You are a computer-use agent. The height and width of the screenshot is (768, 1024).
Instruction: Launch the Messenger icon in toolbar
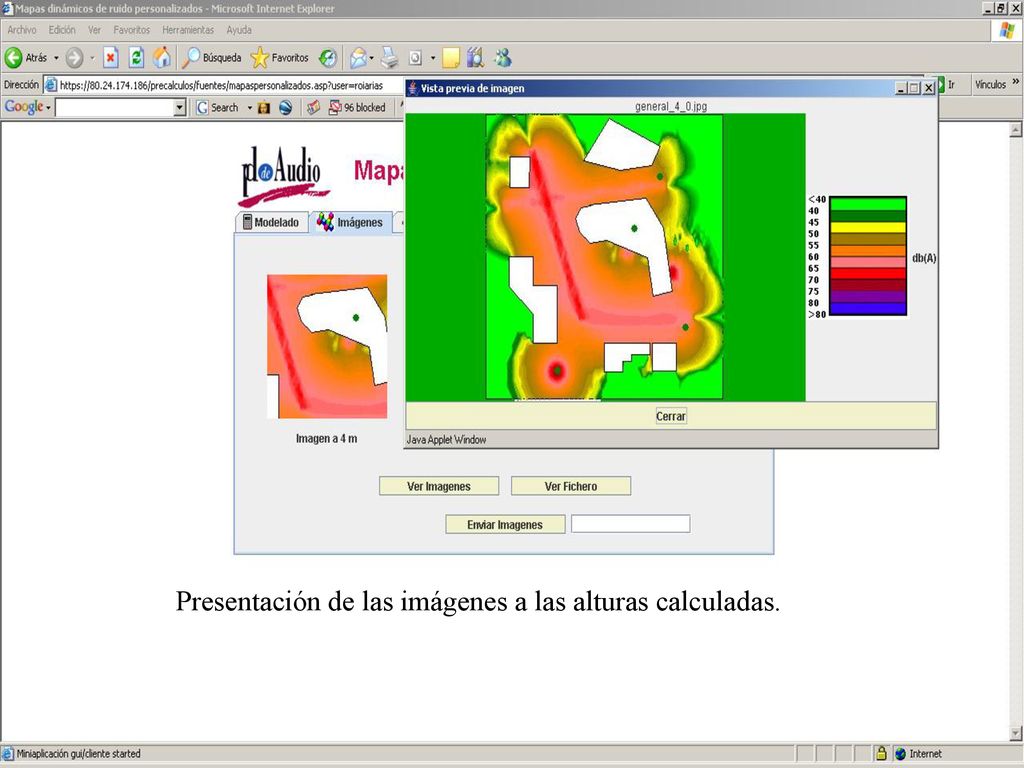point(503,58)
